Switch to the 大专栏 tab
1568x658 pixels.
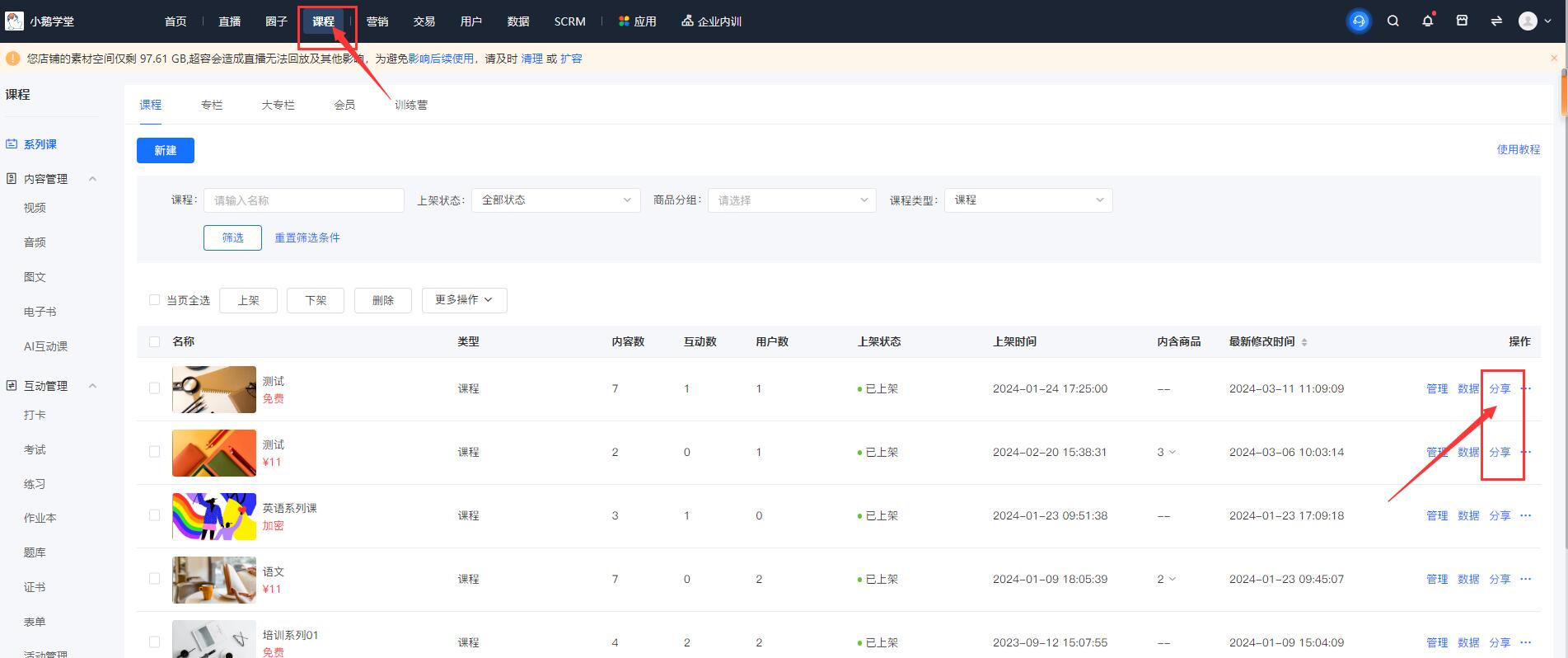tap(278, 105)
